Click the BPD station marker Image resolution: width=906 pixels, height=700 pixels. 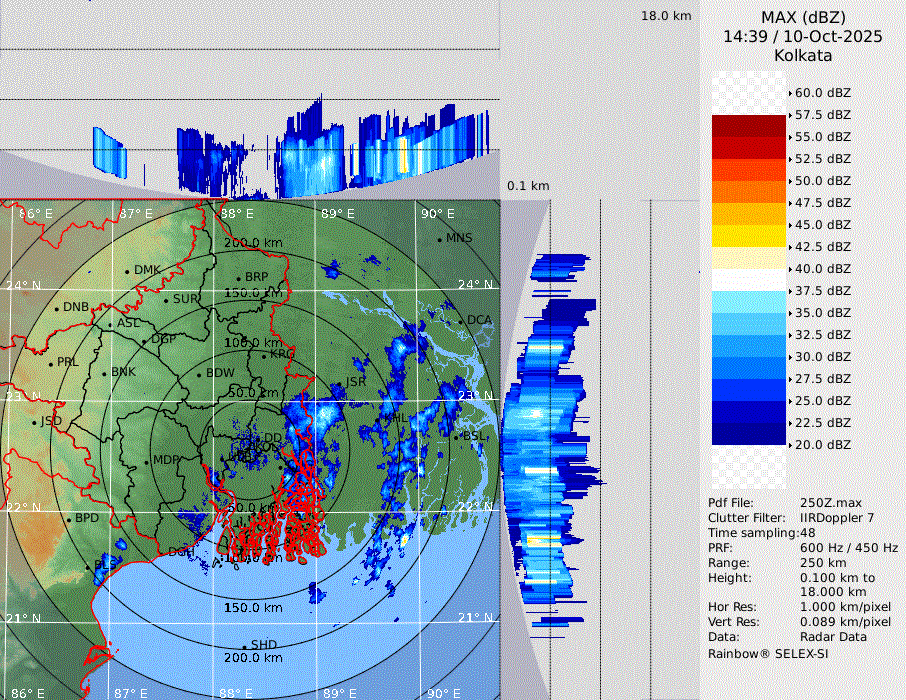point(69,520)
